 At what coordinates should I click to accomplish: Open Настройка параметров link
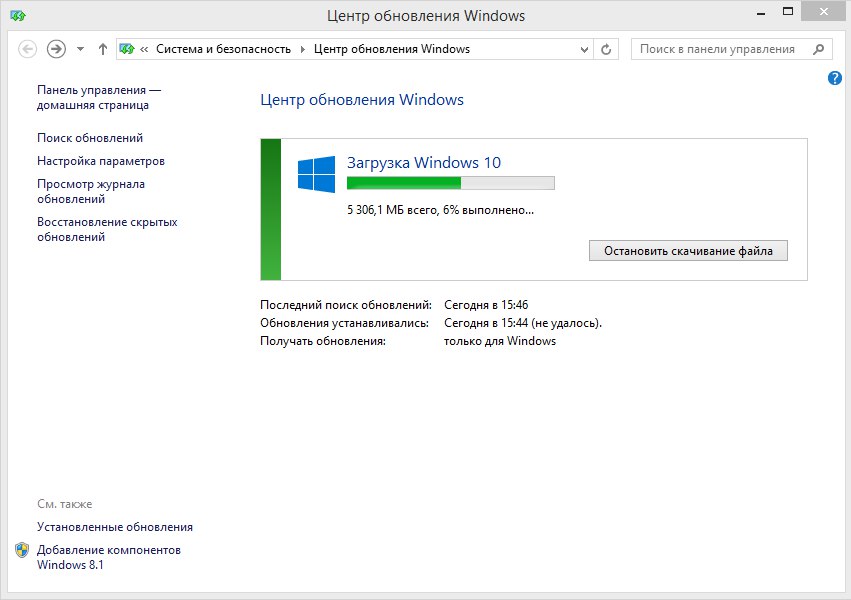pos(101,161)
